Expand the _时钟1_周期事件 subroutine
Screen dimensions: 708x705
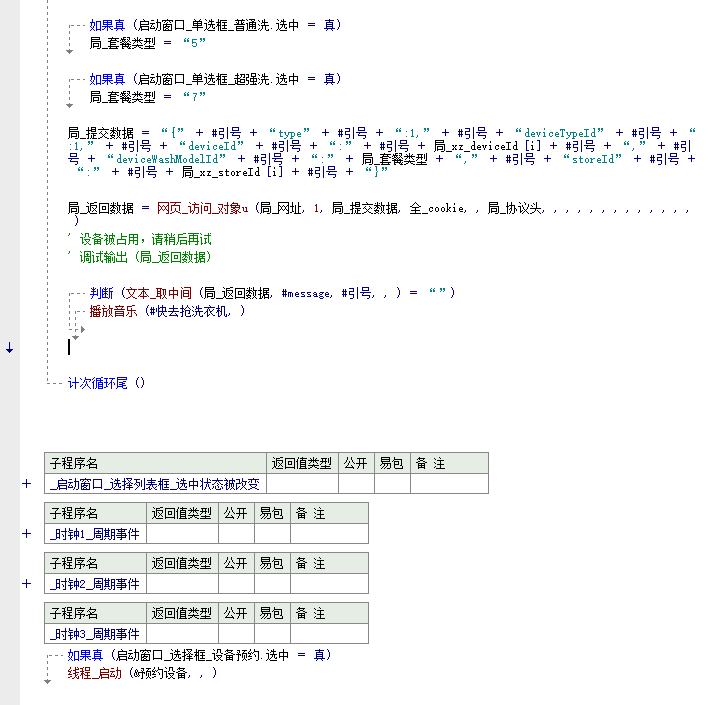point(27,534)
